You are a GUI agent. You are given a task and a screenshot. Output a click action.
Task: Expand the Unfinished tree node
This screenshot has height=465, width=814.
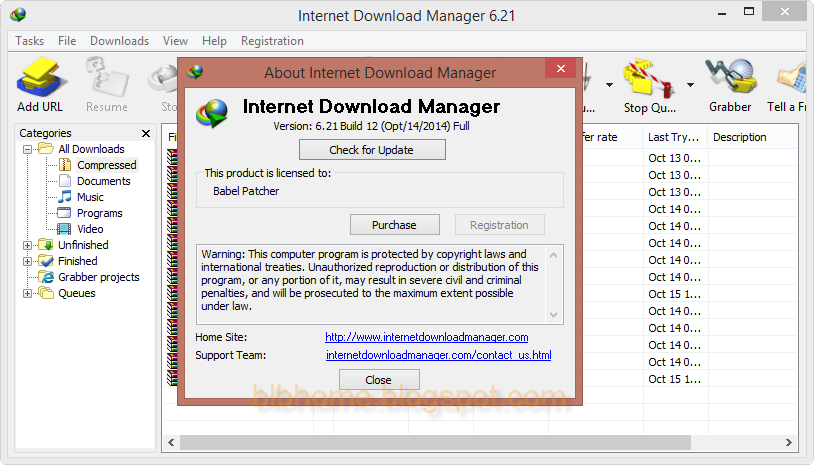(x=28, y=245)
